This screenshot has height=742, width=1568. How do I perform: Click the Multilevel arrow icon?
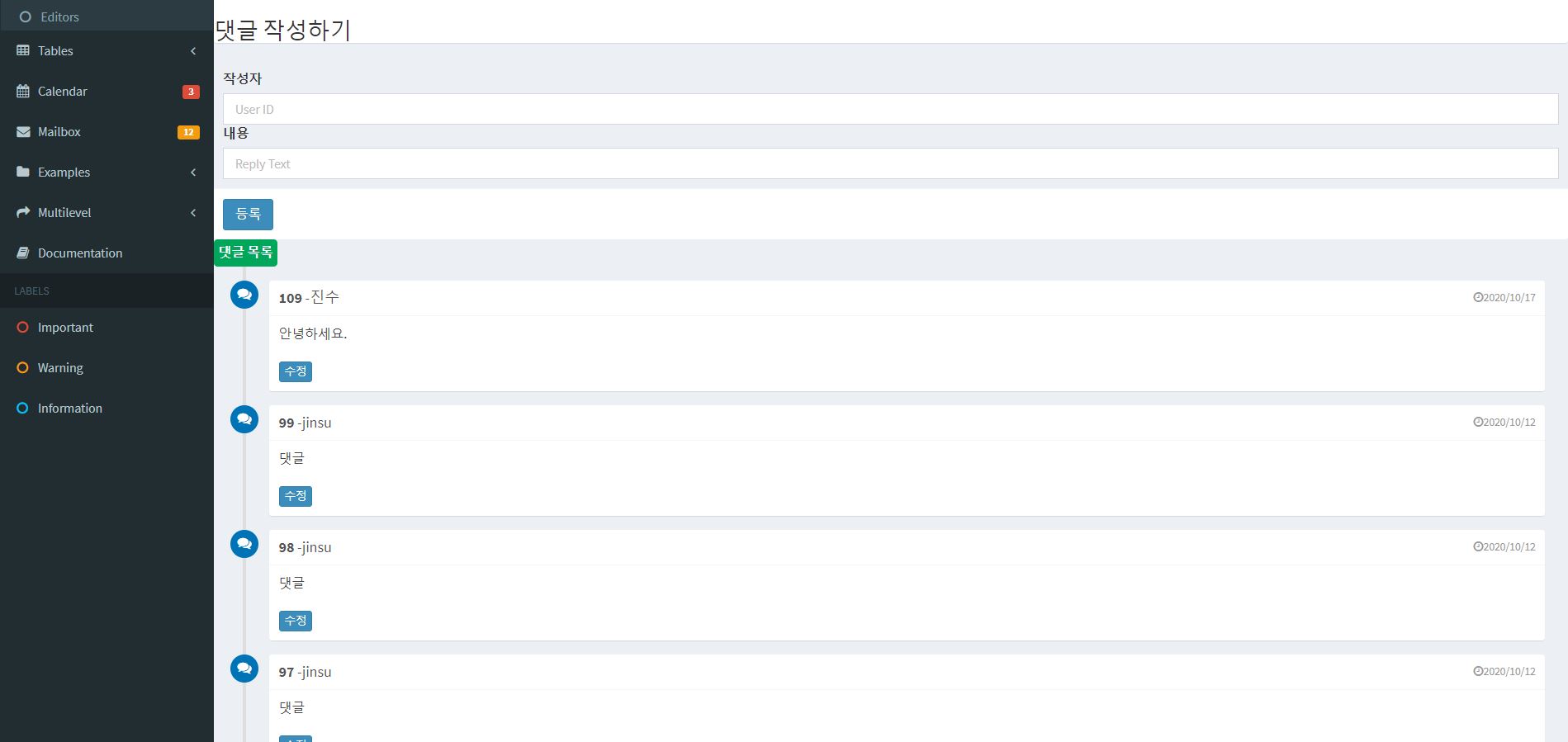click(22, 212)
